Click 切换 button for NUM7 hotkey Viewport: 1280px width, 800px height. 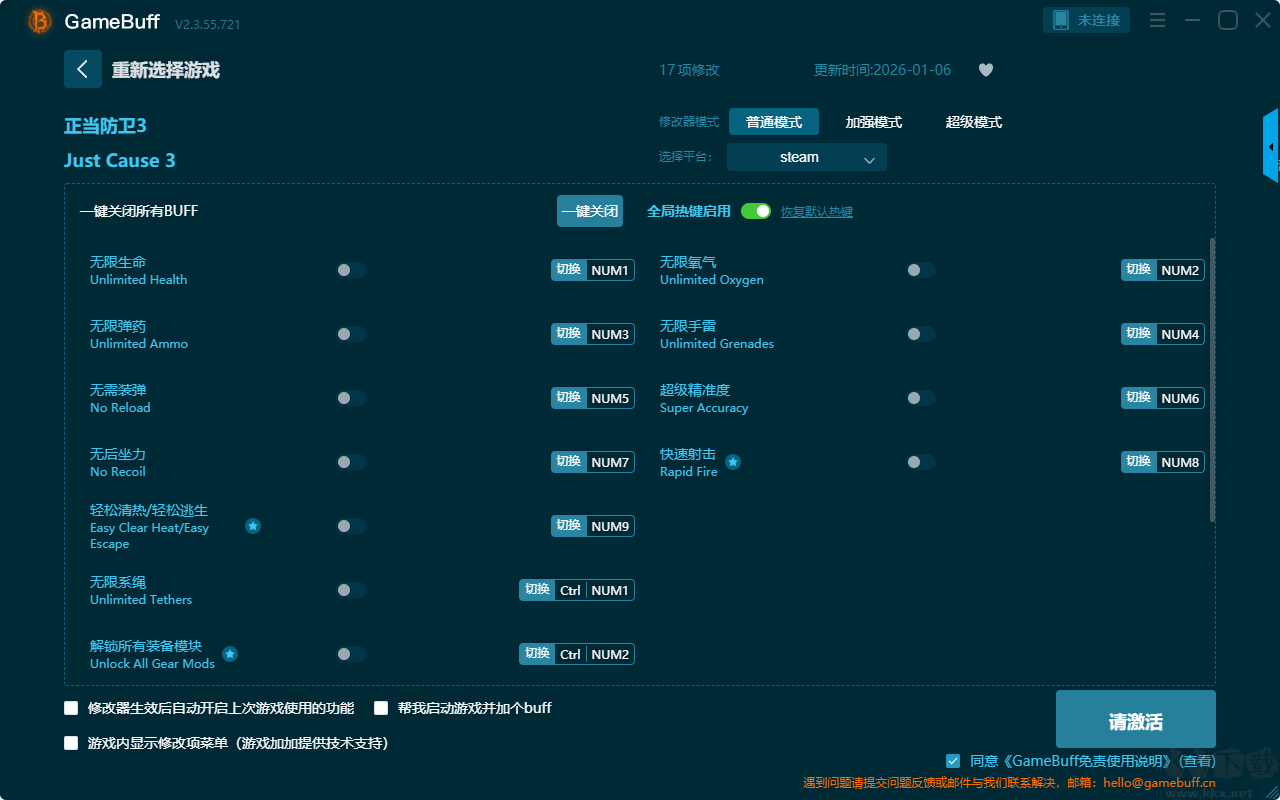coord(568,462)
